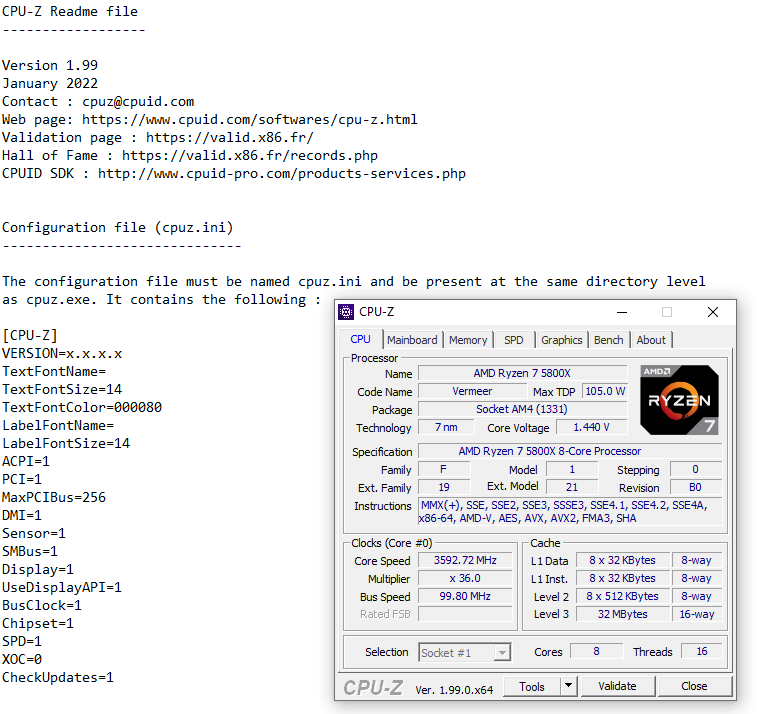Image resolution: width=776 pixels, height=714 pixels.
Task: Click the processor Name field AMD Ryzen 7 5800X
Action: (523, 373)
